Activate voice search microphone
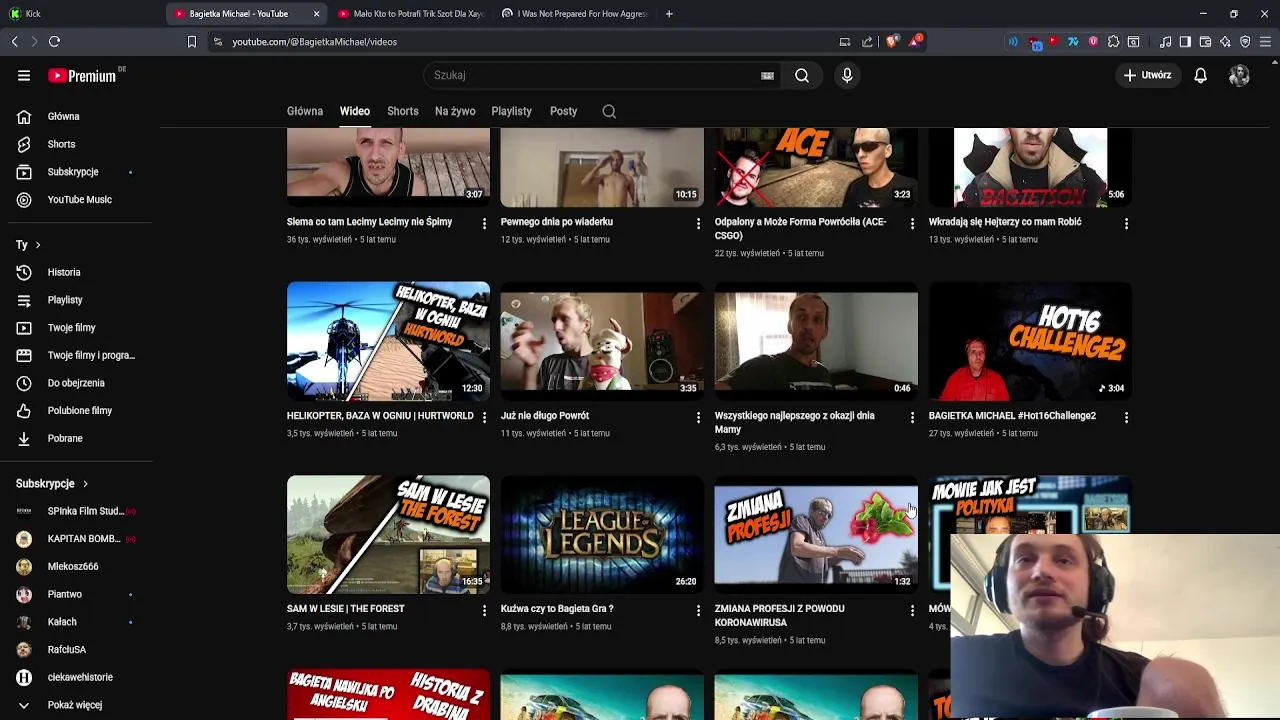The width and height of the screenshot is (1280, 720). point(847,75)
